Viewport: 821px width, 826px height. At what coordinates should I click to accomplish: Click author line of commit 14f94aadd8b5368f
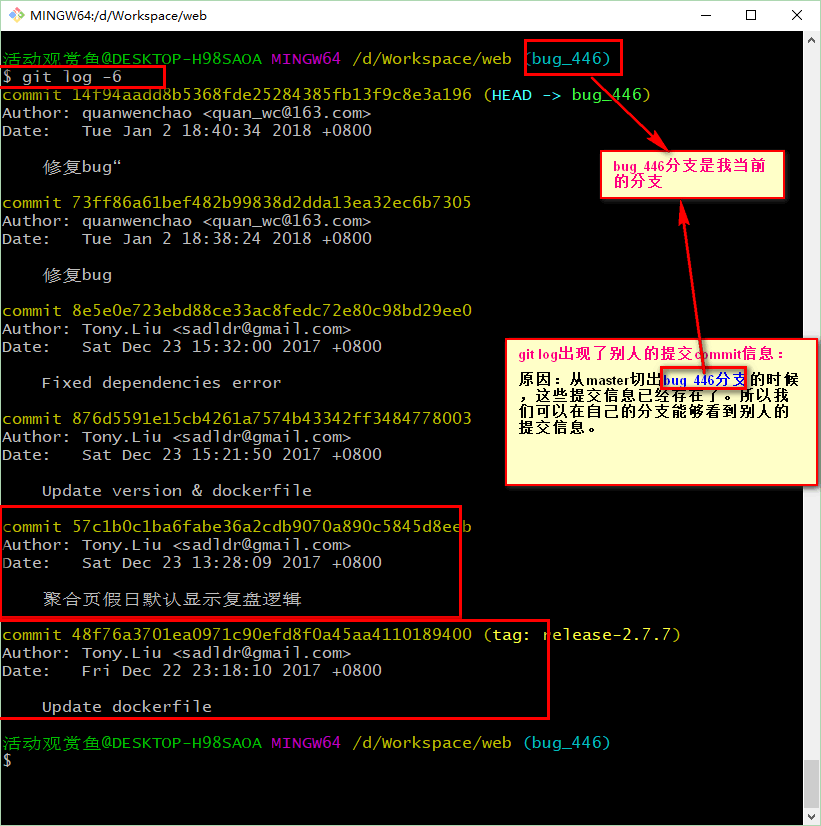186,113
